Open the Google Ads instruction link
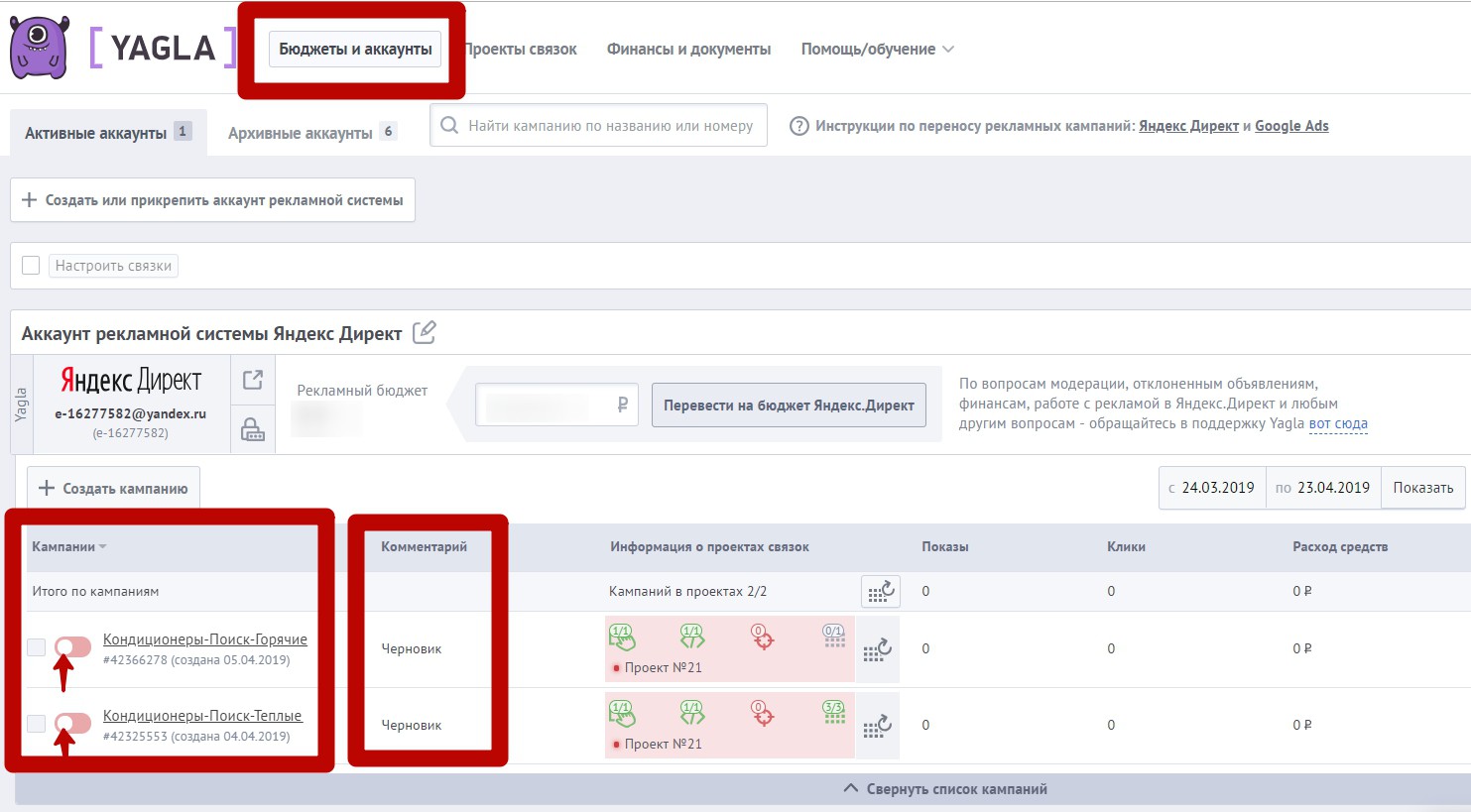 [x=1291, y=126]
